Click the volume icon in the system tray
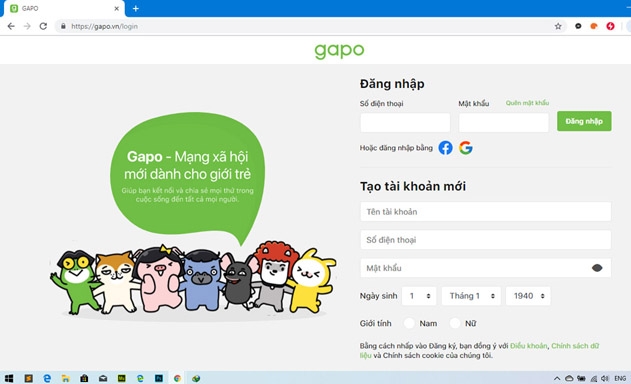 pos(605,378)
